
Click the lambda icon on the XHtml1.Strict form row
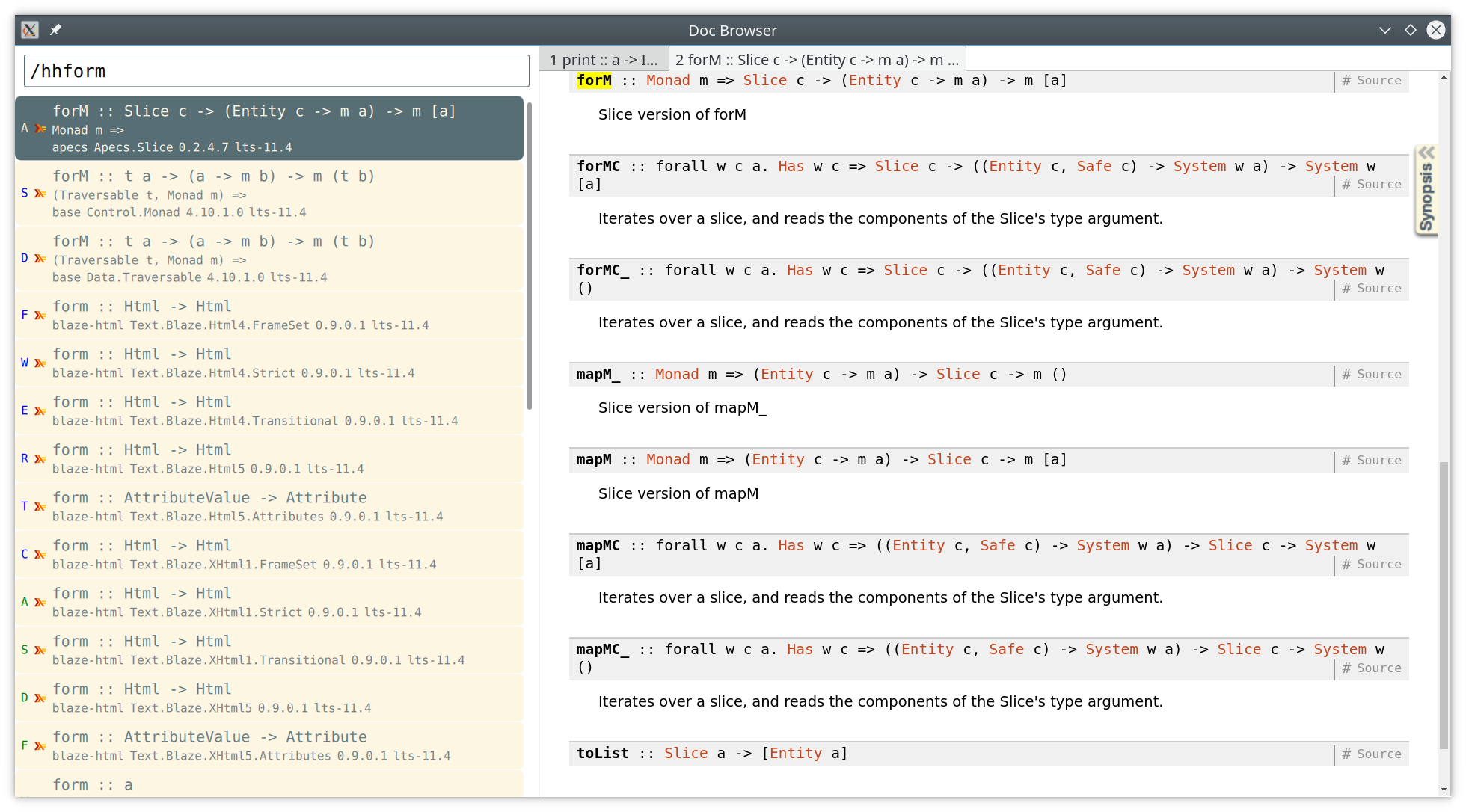click(x=40, y=603)
